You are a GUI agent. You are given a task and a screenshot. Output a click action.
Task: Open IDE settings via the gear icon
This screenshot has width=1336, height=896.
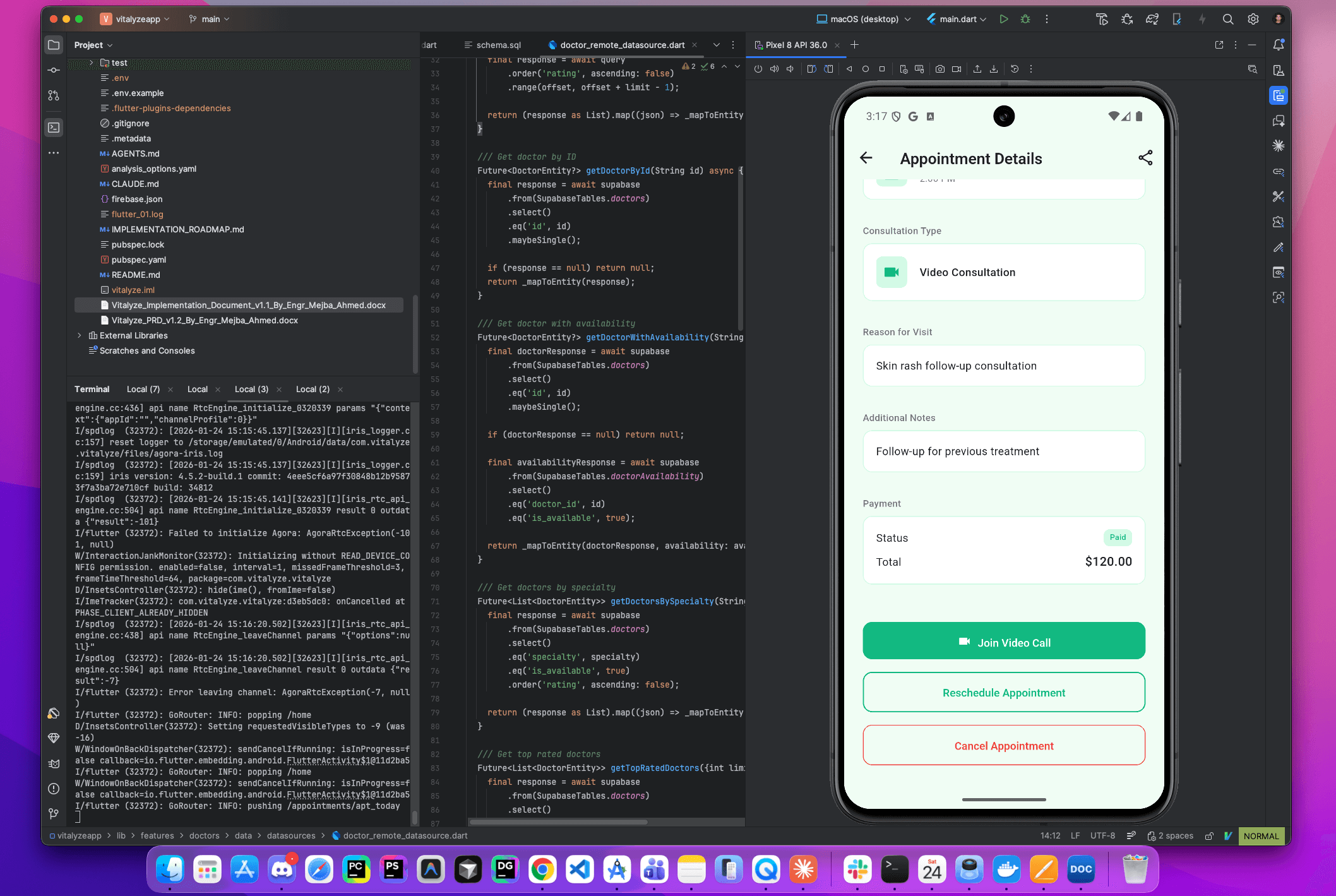(1253, 19)
